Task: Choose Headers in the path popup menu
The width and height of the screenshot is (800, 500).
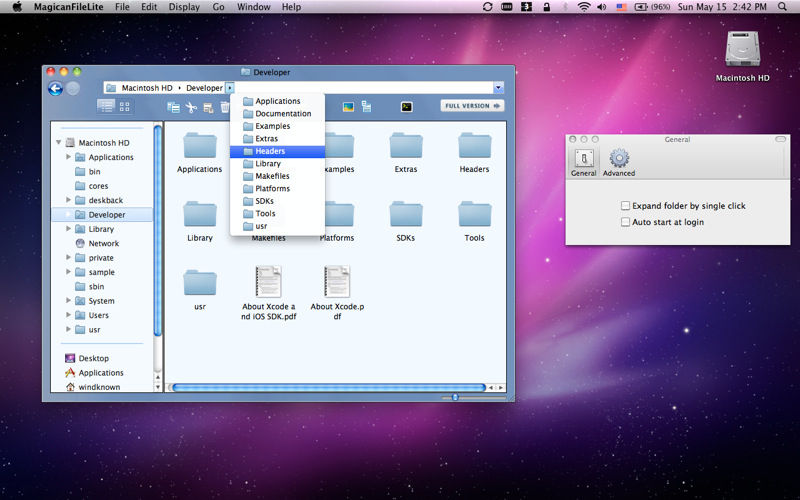Action: (x=277, y=151)
